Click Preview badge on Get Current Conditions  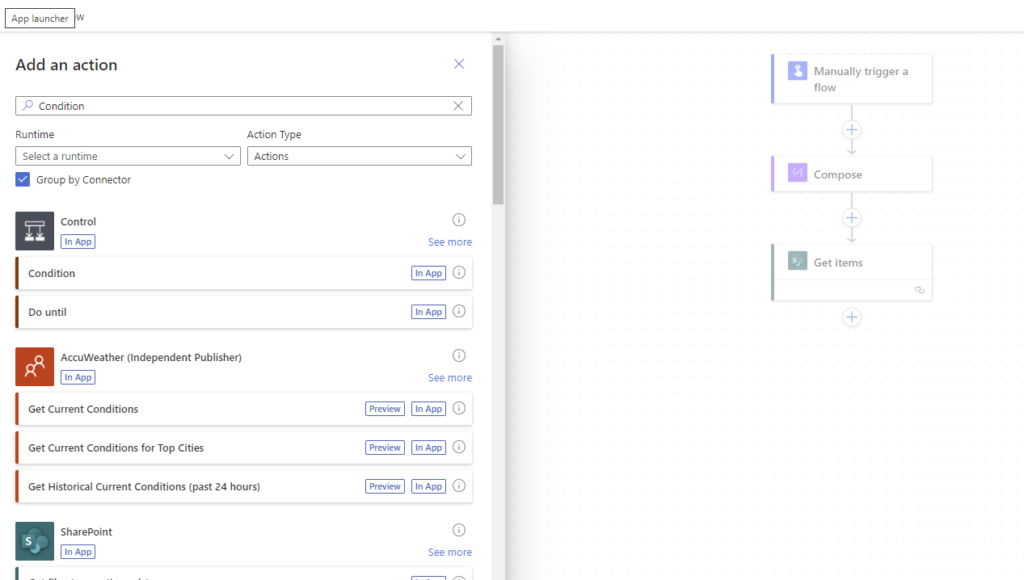[x=385, y=409]
